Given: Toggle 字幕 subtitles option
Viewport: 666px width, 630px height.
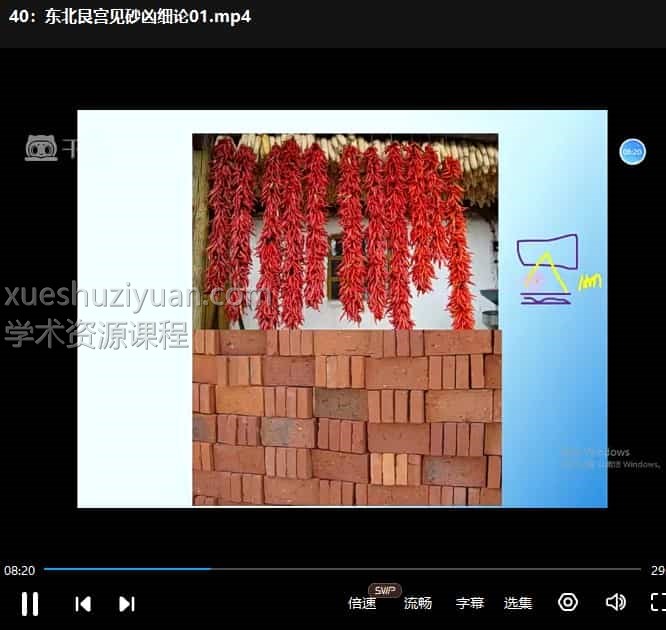Looking at the screenshot, I should pyautogui.click(x=470, y=603).
